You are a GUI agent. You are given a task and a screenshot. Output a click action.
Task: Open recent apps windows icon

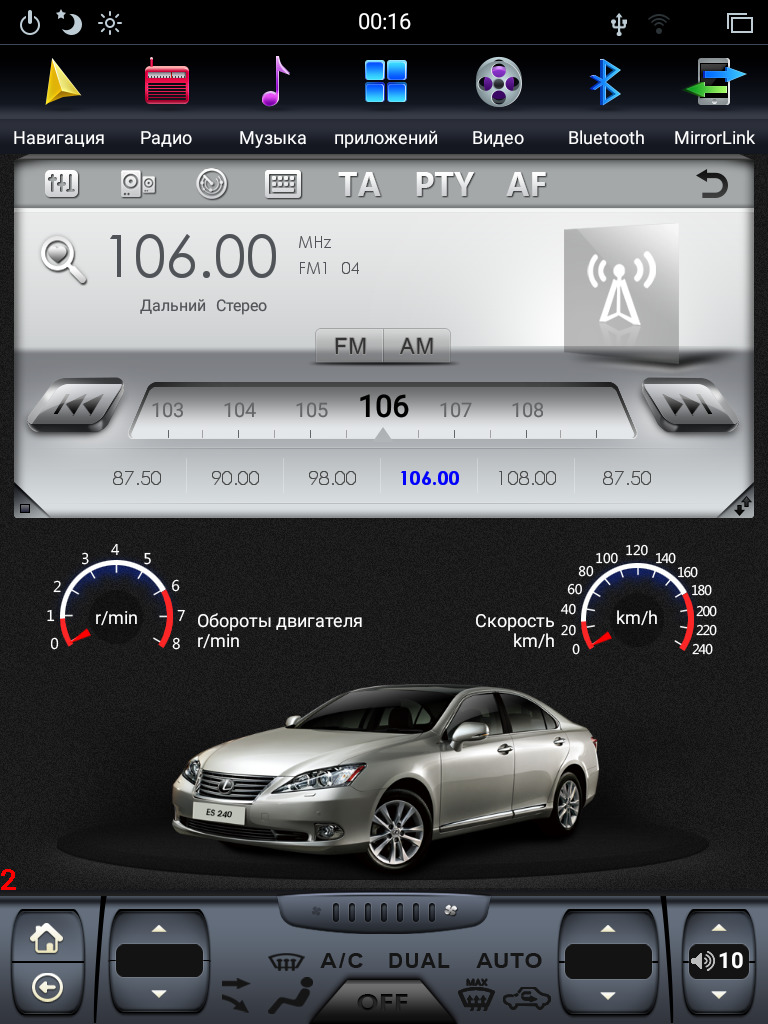tap(739, 23)
